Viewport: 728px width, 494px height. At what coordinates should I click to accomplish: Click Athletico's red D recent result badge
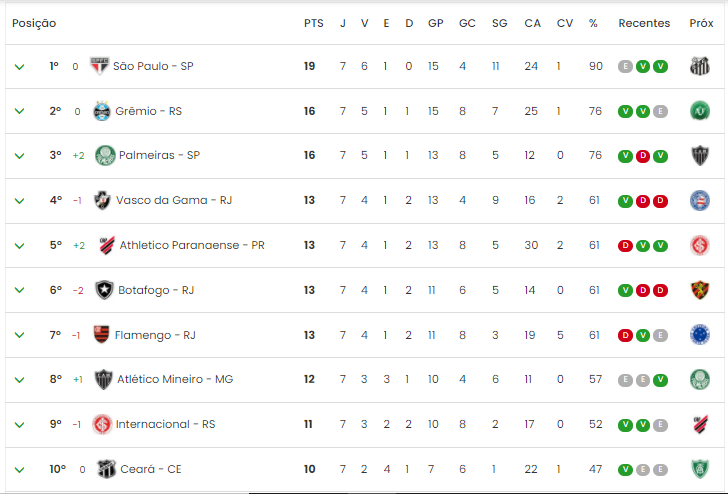(x=625, y=246)
